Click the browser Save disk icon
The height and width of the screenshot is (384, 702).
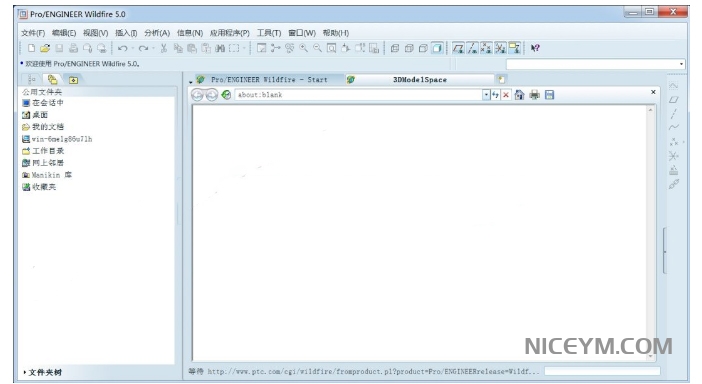coord(549,95)
